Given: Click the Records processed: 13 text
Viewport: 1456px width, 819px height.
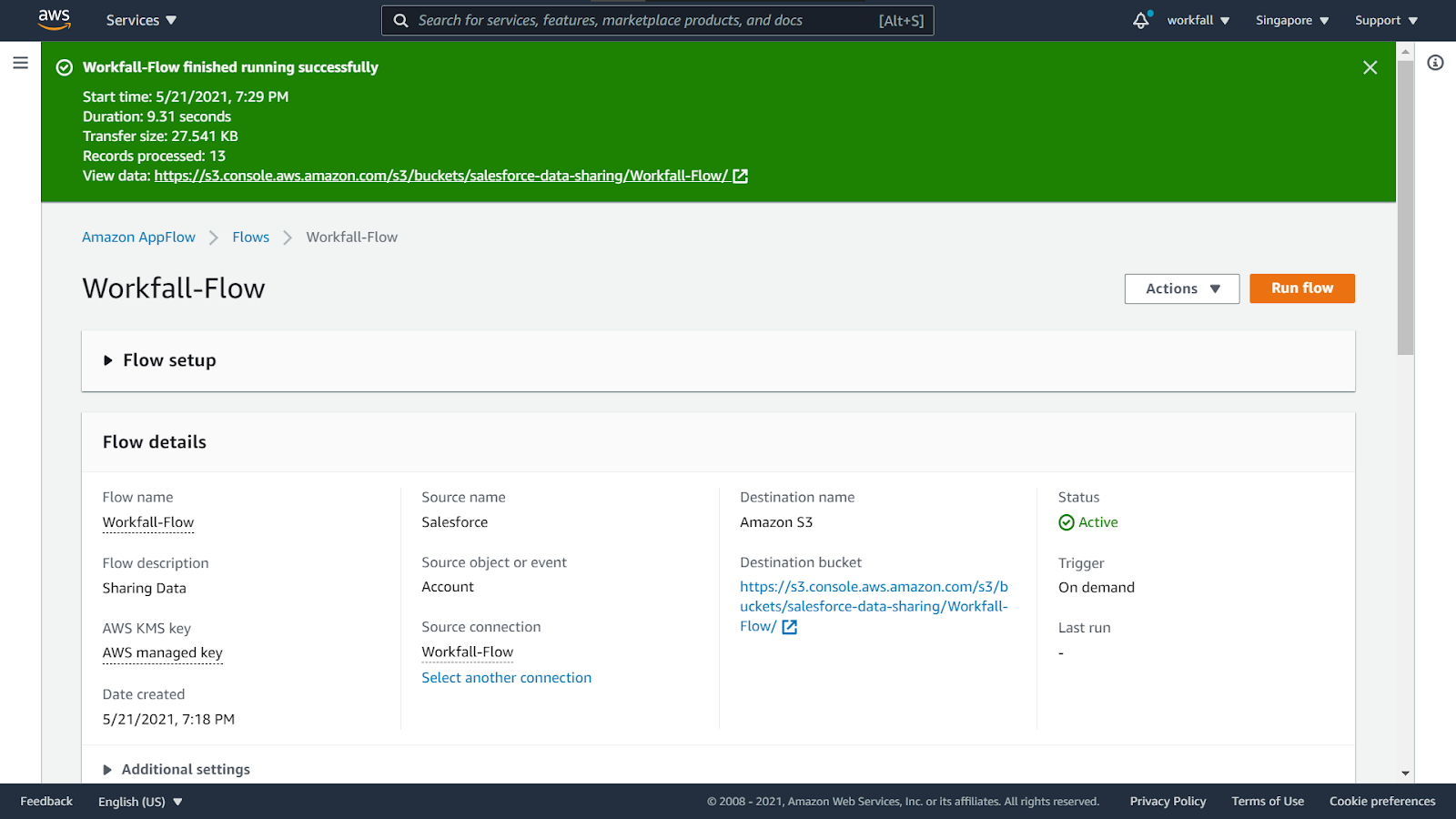Looking at the screenshot, I should tap(154, 157).
